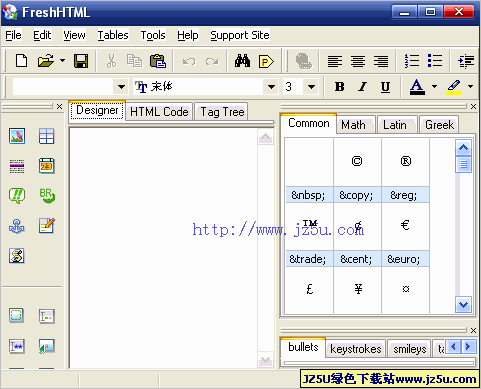Select the Common symbols tab
The height and width of the screenshot is (389, 481).
pos(308,123)
